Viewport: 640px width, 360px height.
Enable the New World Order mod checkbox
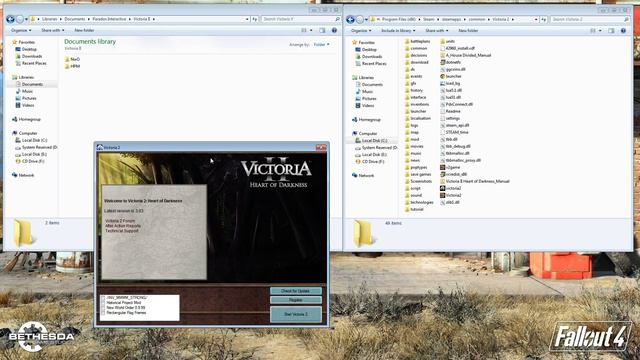(x=103, y=308)
